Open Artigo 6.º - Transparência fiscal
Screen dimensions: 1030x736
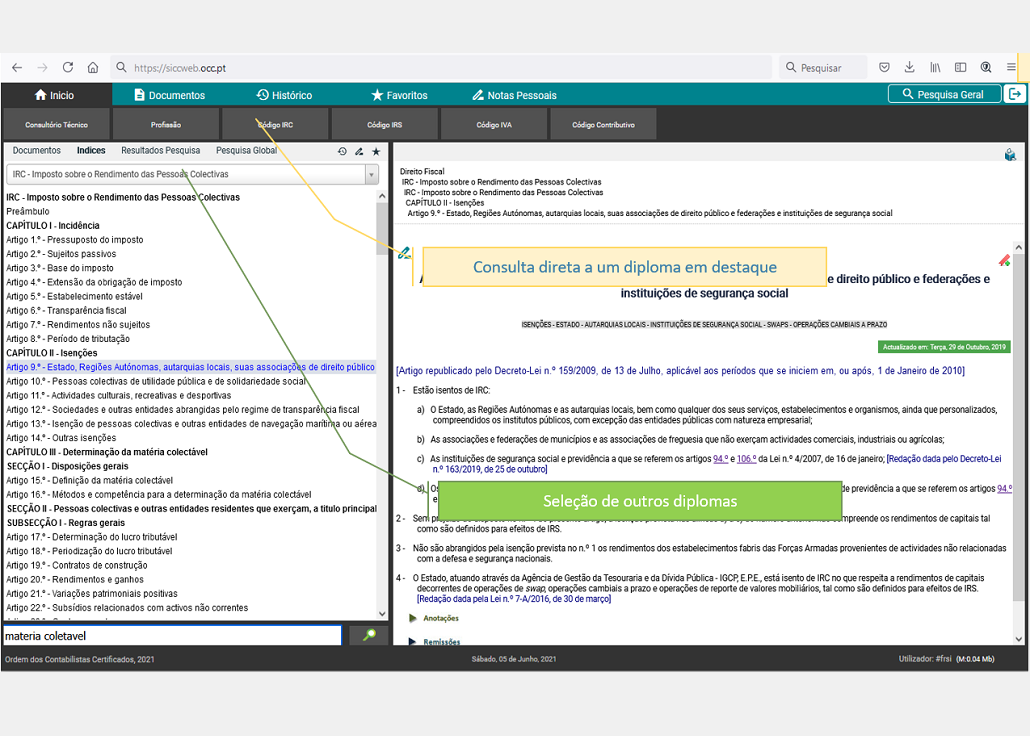(66, 310)
